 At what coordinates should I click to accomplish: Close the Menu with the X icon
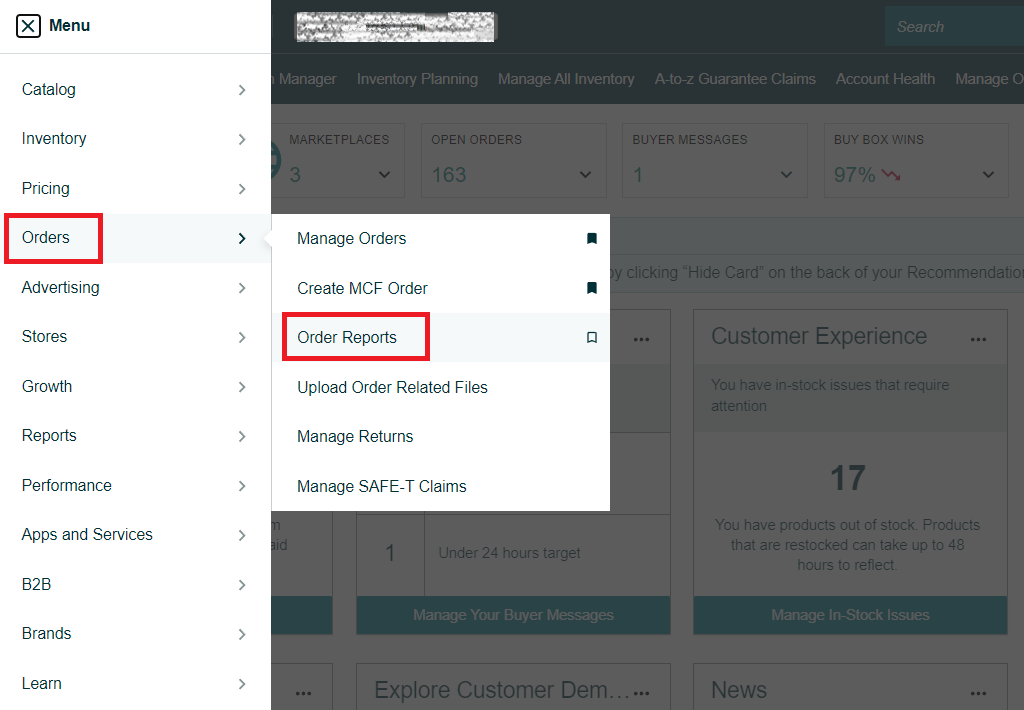click(x=28, y=26)
